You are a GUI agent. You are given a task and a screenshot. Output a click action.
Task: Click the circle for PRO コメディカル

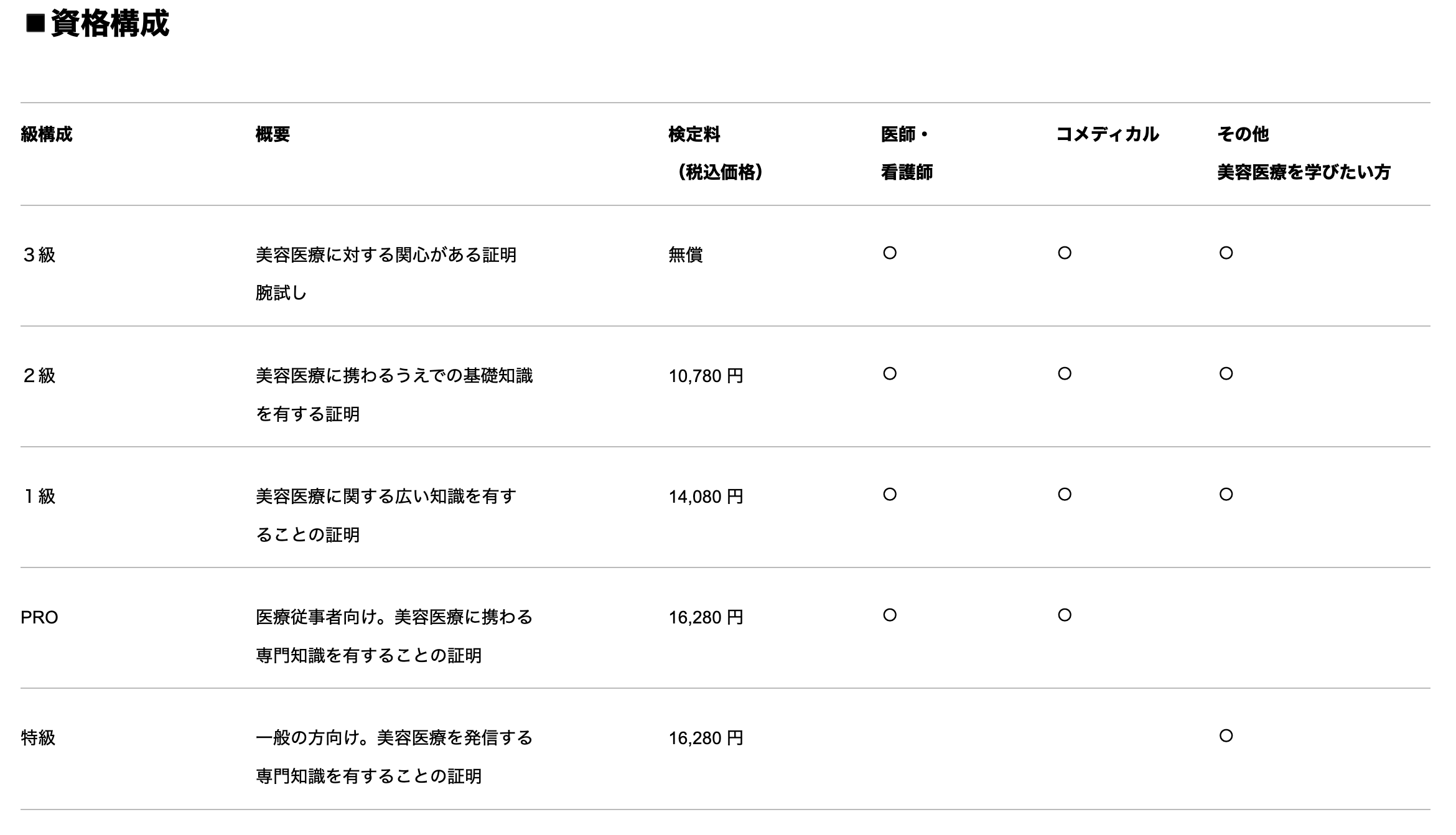pyautogui.click(x=1065, y=615)
